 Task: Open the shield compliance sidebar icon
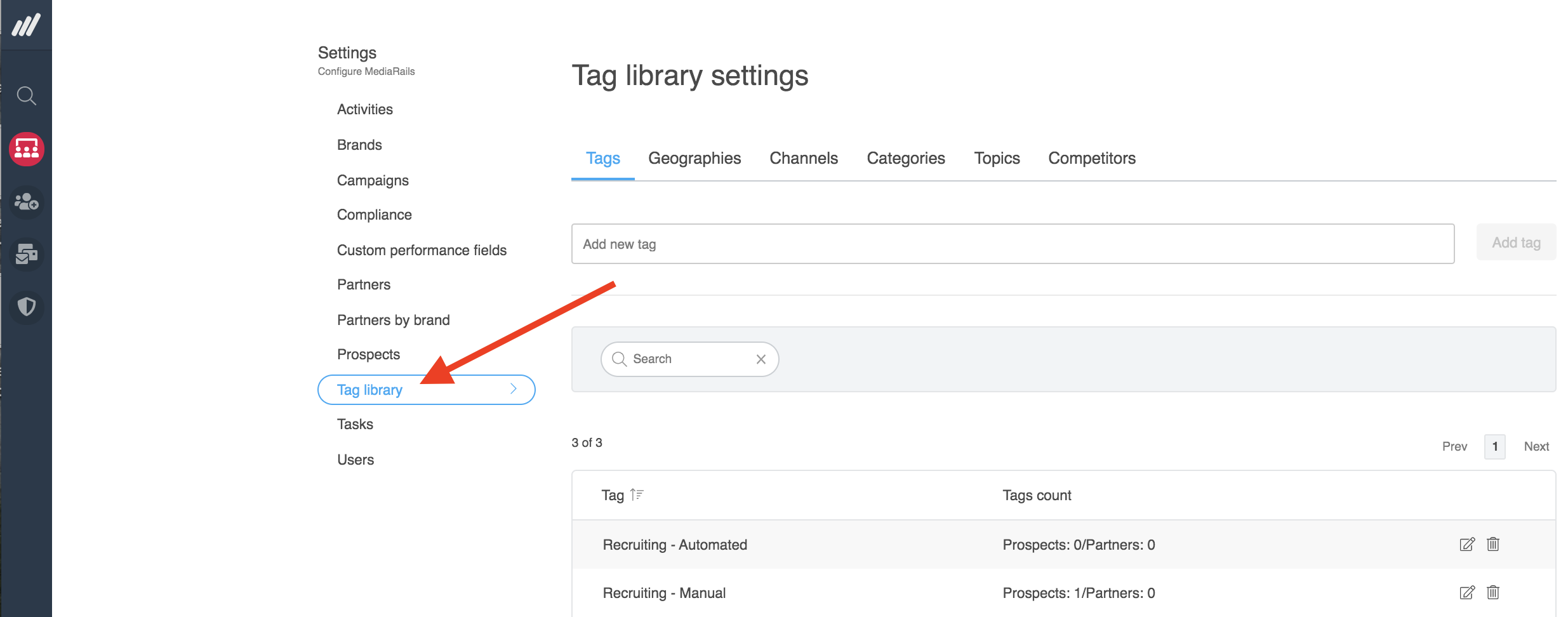click(26, 307)
